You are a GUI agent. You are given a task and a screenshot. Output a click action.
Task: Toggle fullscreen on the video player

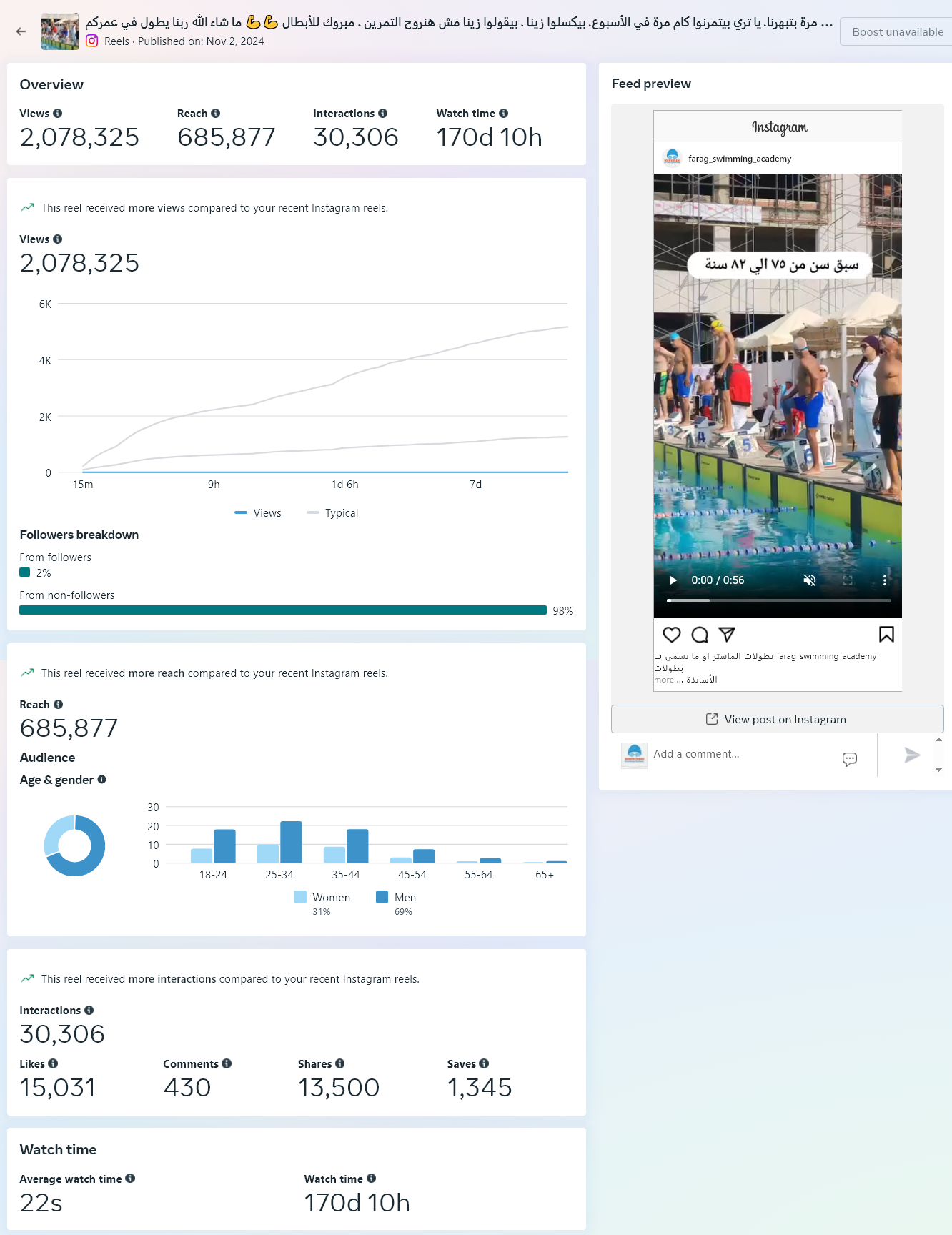tap(848, 580)
